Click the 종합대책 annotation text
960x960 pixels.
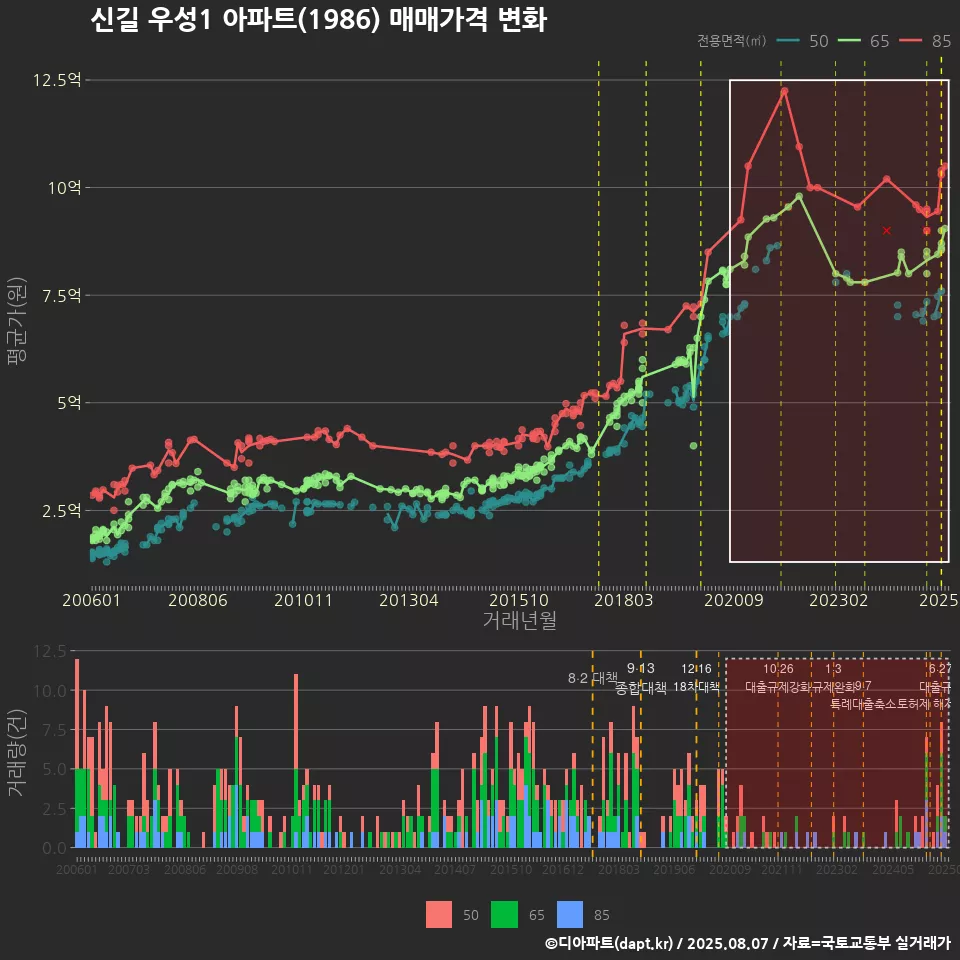(640, 688)
